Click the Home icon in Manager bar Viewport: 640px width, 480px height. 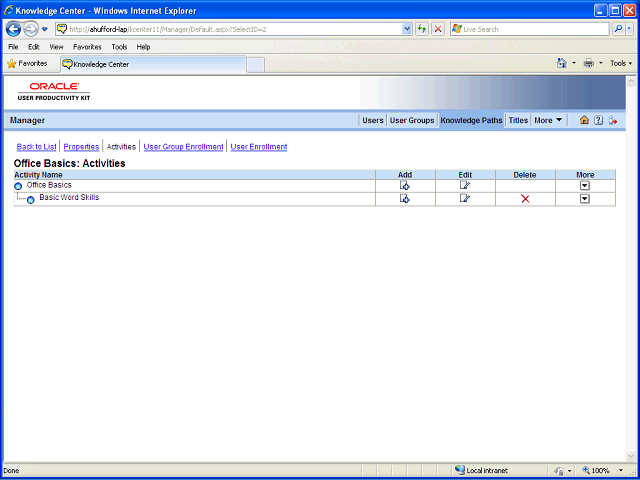(x=584, y=120)
